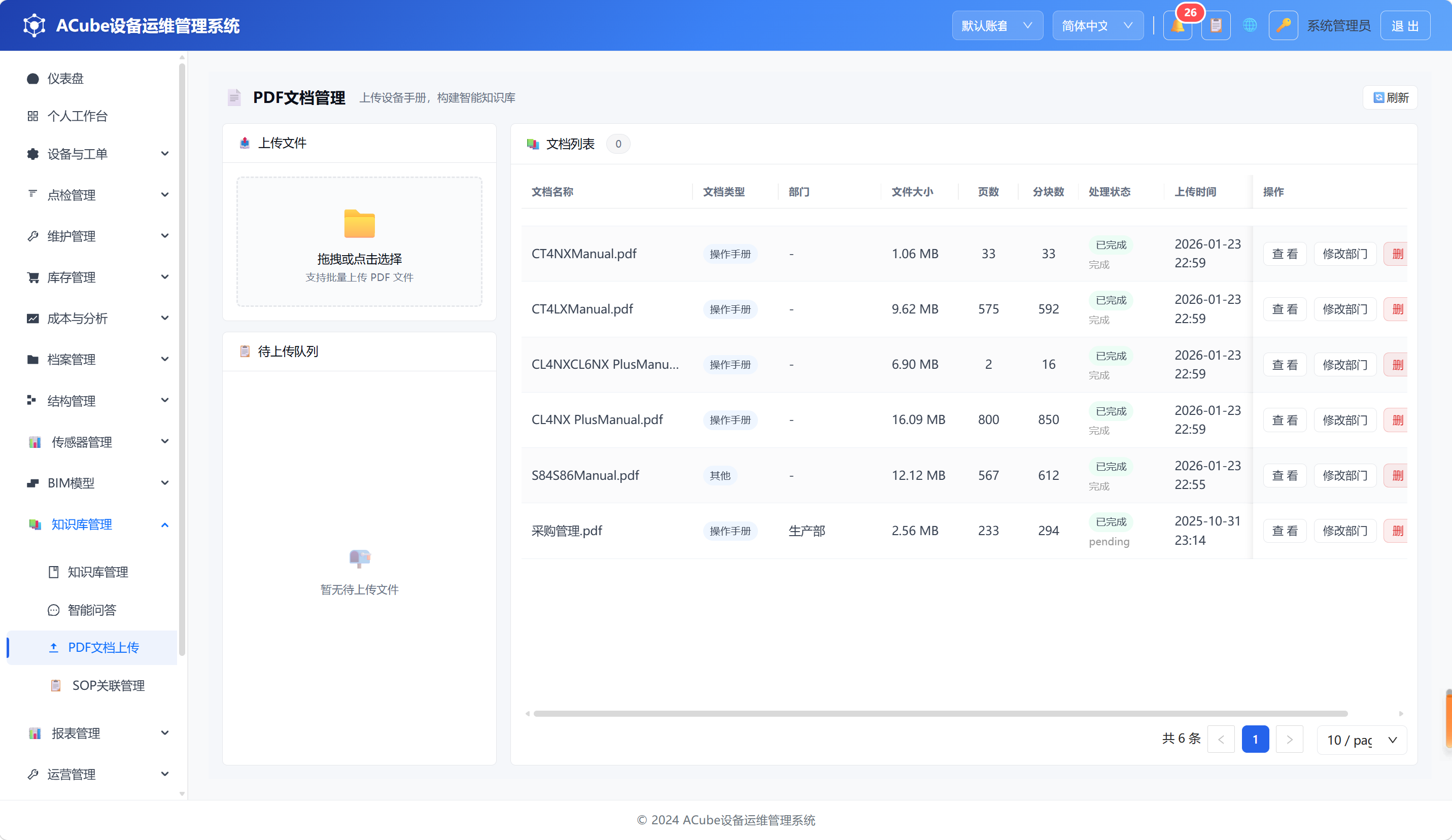Expand the 传感器管理 menu
Image resolution: width=1452 pixels, height=840 pixels.
[92, 442]
